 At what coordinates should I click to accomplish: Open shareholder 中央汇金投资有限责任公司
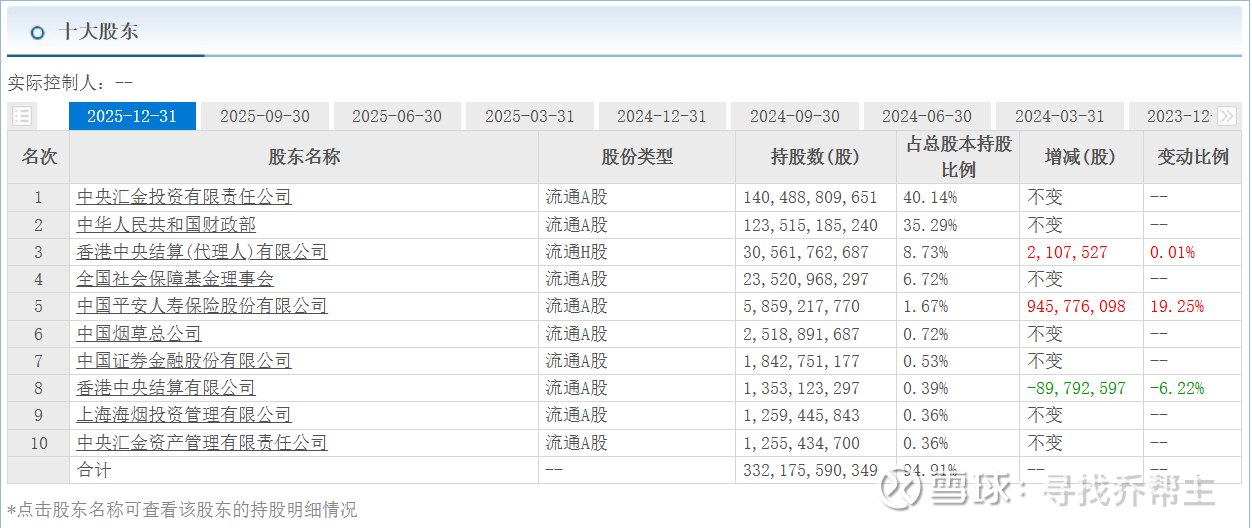tap(184, 197)
